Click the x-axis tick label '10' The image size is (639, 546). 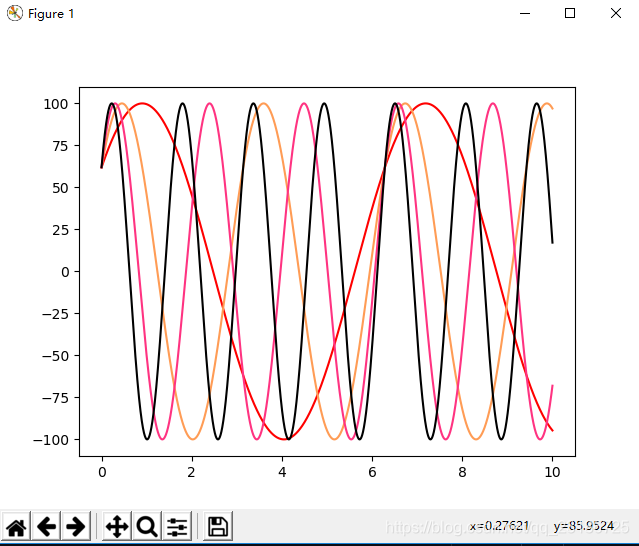[552, 472]
